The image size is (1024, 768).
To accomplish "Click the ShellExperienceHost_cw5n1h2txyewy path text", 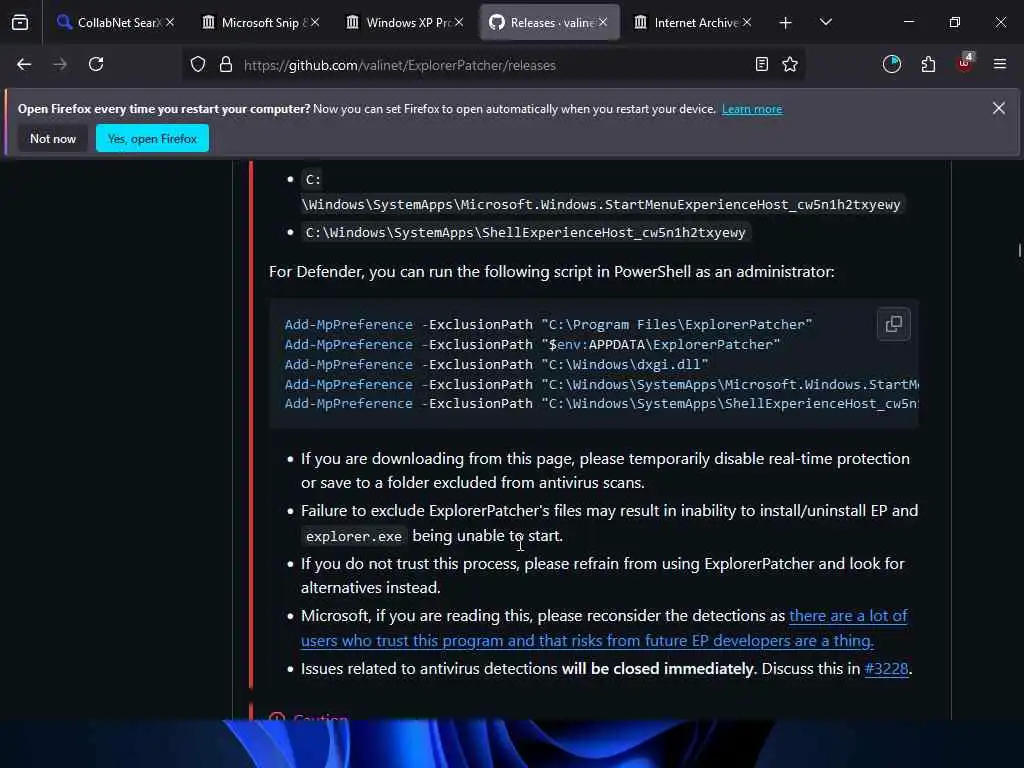I will pyautogui.click(x=526, y=232).
